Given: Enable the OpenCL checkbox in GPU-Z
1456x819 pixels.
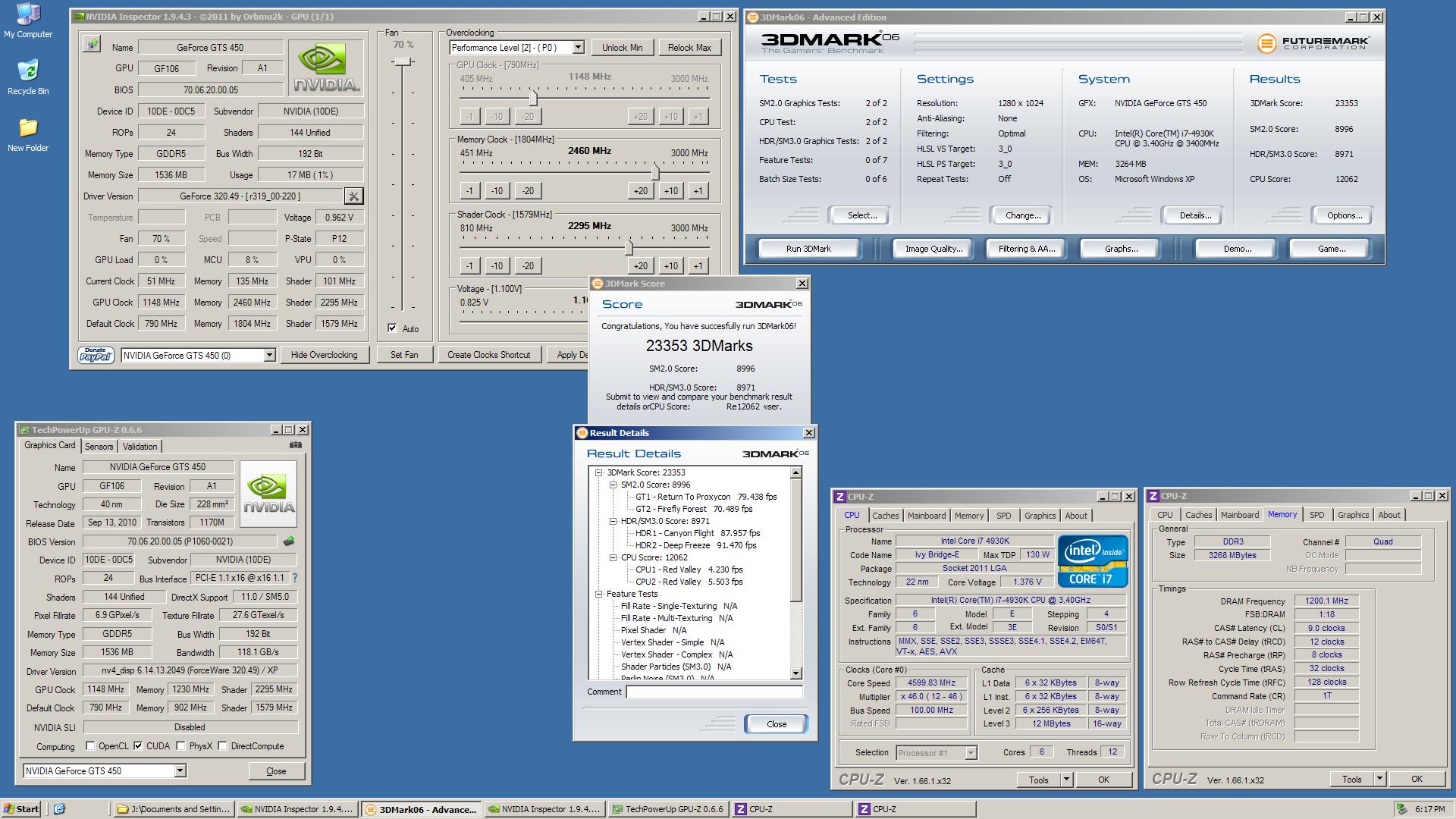Looking at the screenshot, I should click(x=90, y=746).
